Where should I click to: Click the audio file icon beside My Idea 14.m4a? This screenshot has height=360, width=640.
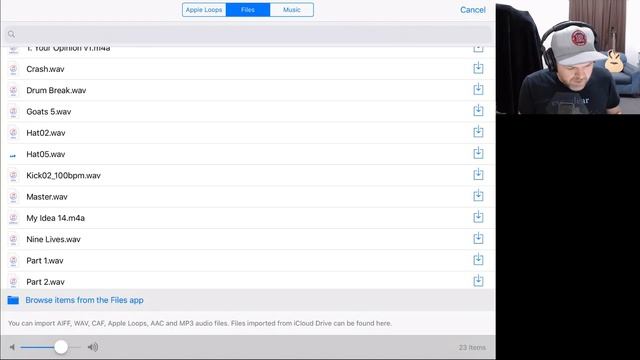coord(13,218)
